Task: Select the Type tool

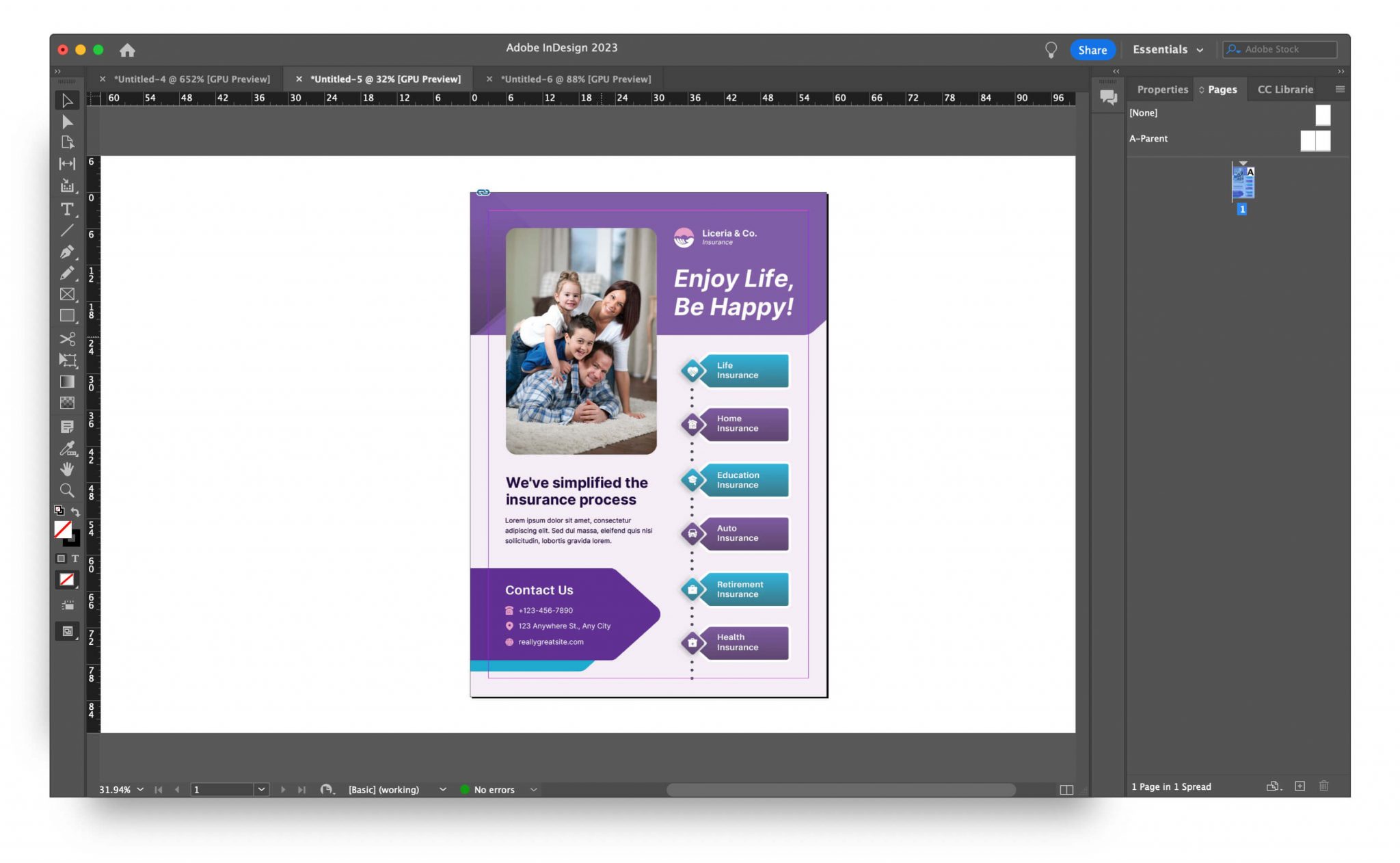Action: point(66,210)
